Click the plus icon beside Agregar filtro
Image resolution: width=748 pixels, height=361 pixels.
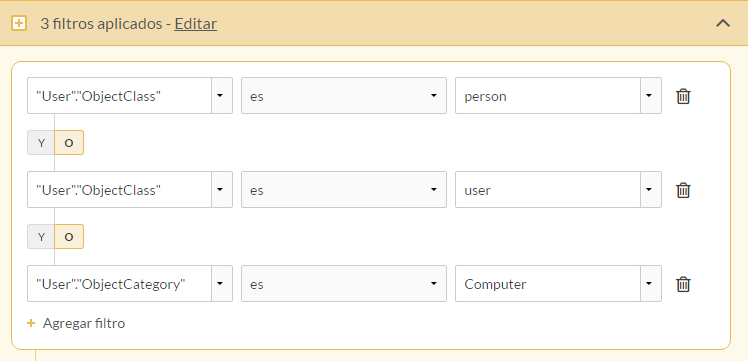point(31,323)
